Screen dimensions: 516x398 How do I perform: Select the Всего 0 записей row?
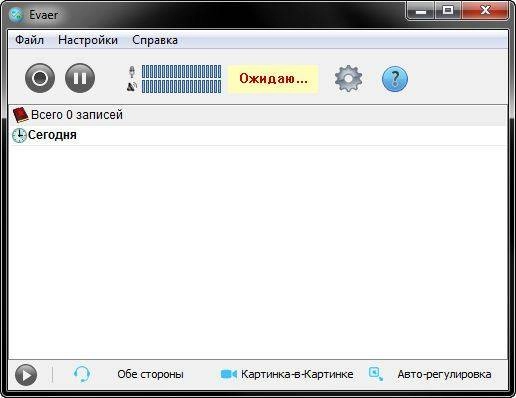pos(258,115)
